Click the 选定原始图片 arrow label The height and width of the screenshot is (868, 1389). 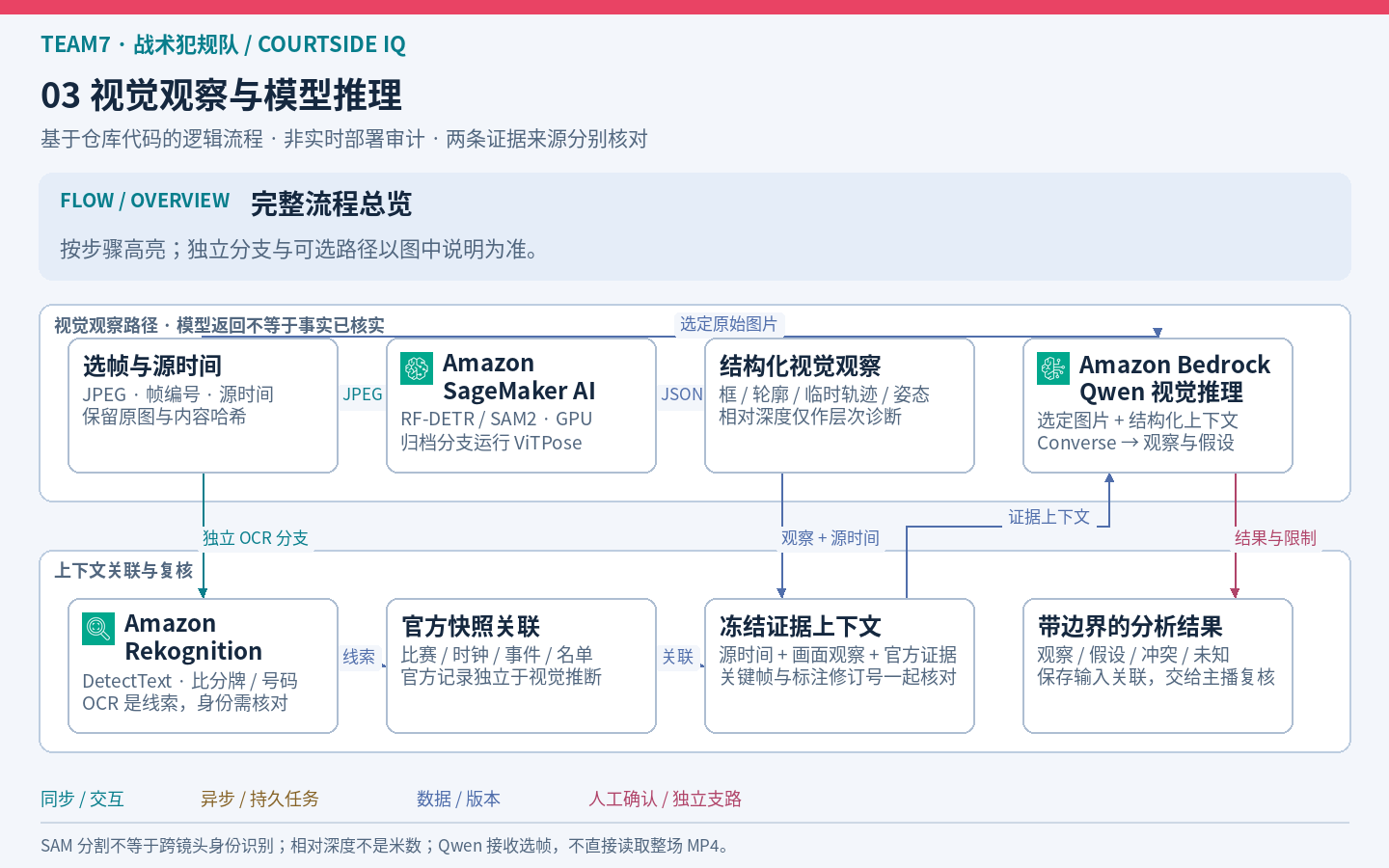728,324
